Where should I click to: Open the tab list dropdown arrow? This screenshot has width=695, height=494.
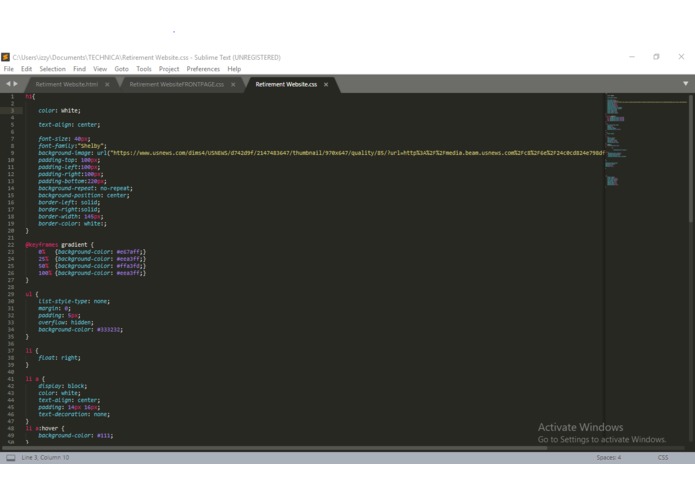coord(685,84)
